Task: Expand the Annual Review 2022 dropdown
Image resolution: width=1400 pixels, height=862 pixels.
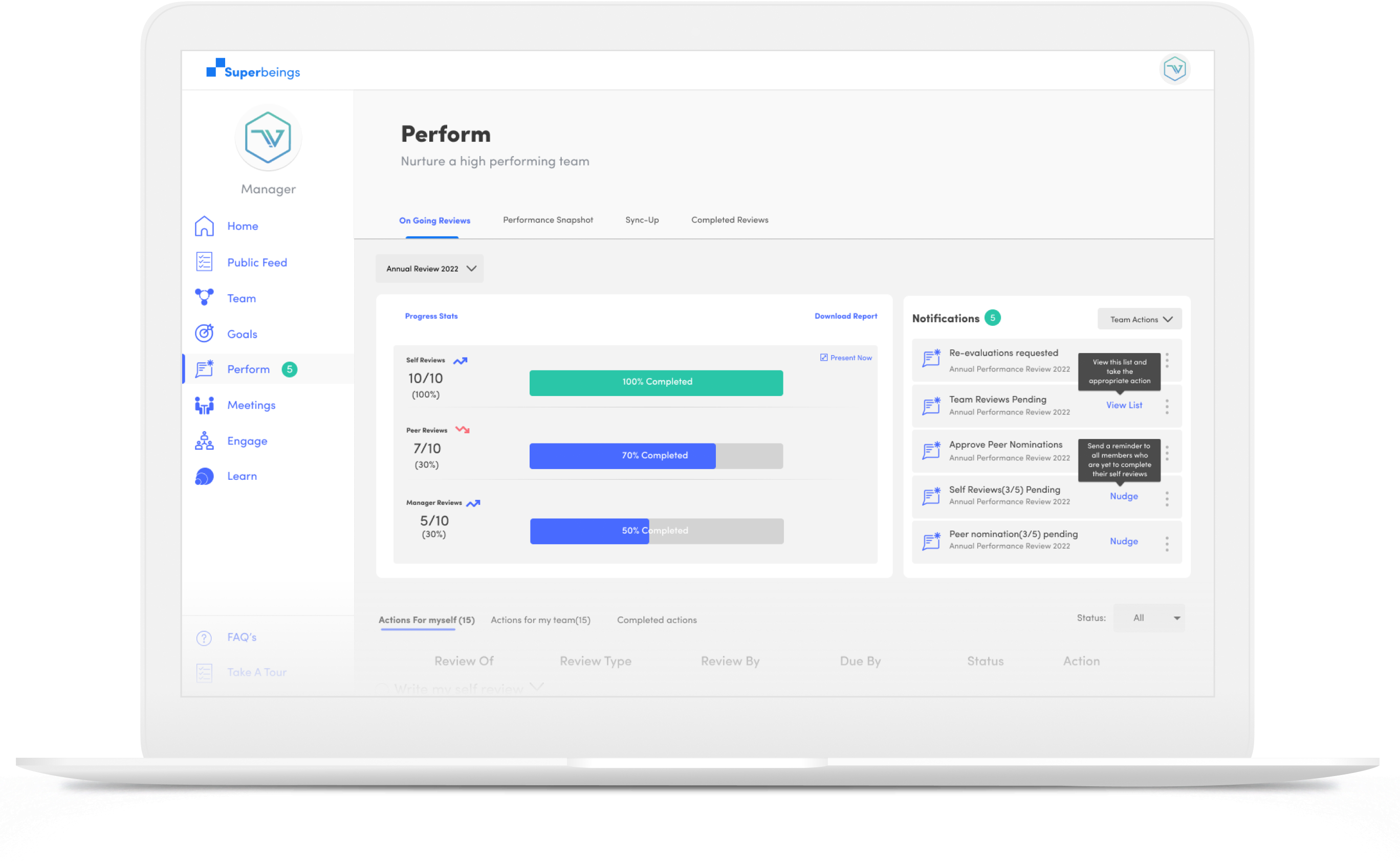Action: point(430,269)
